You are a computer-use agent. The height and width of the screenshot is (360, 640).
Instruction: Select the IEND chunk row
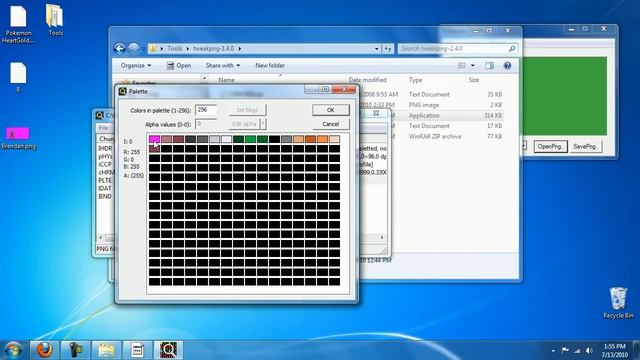click(105, 197)
